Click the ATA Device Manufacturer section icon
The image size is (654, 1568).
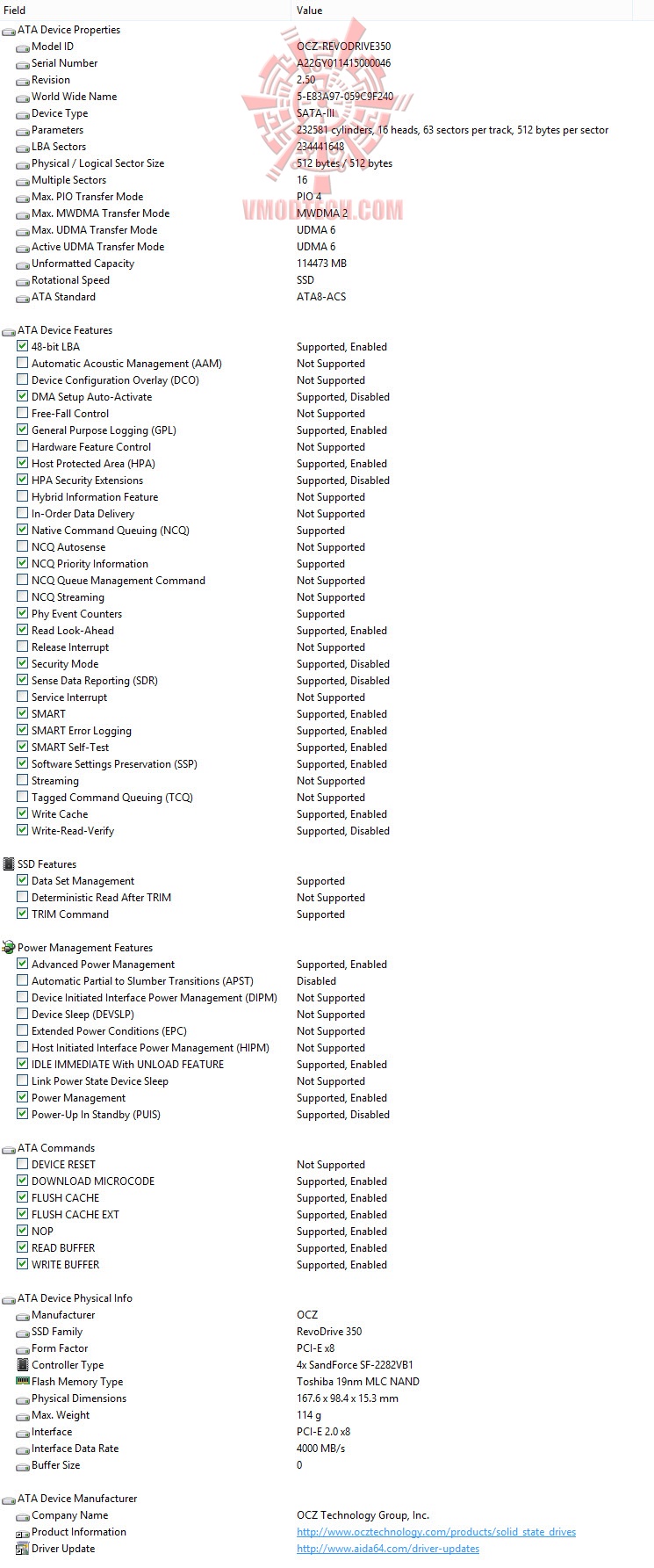pos(9,1499)
